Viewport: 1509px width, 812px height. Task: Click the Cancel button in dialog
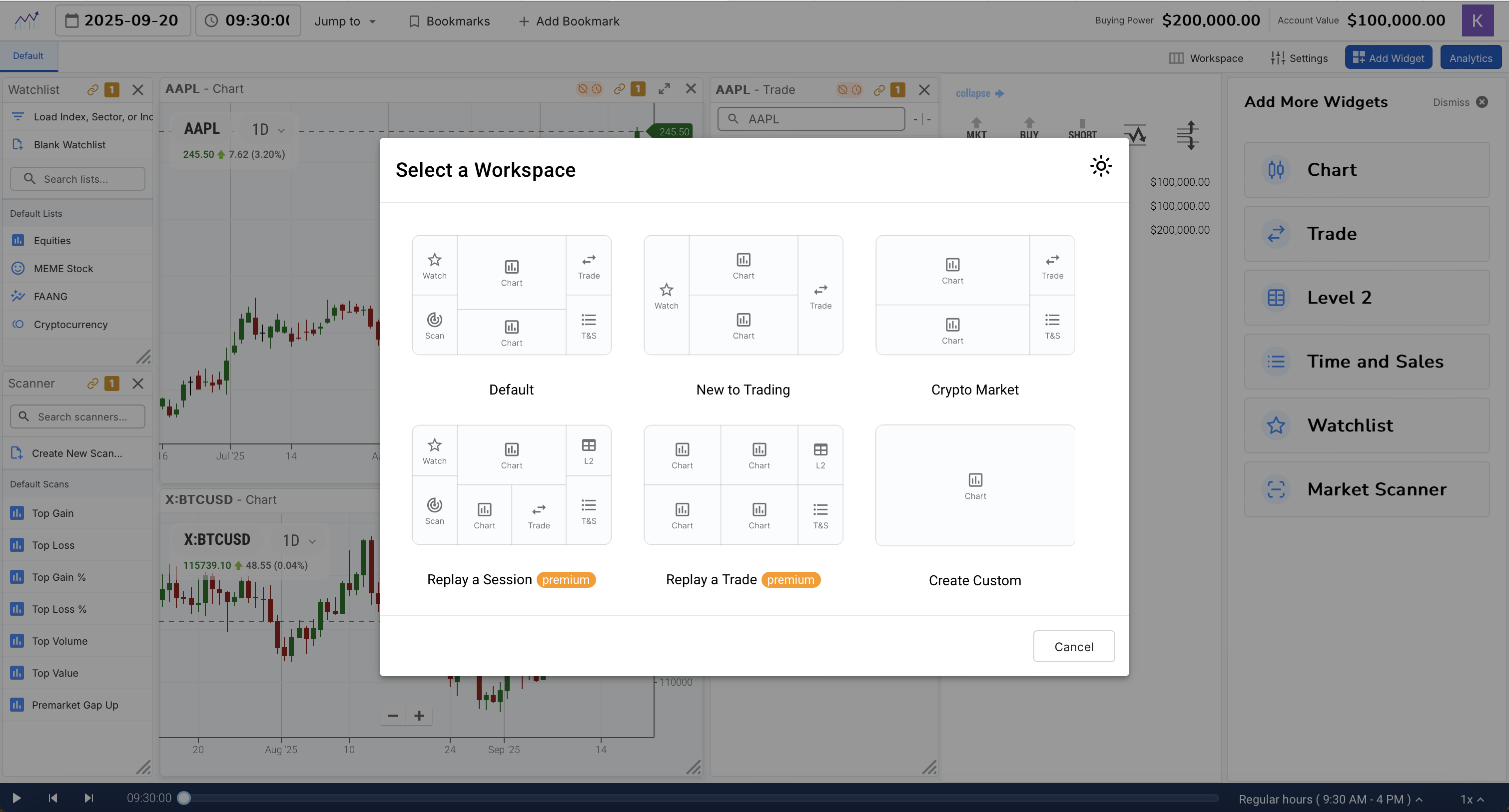click(1073, 646)
